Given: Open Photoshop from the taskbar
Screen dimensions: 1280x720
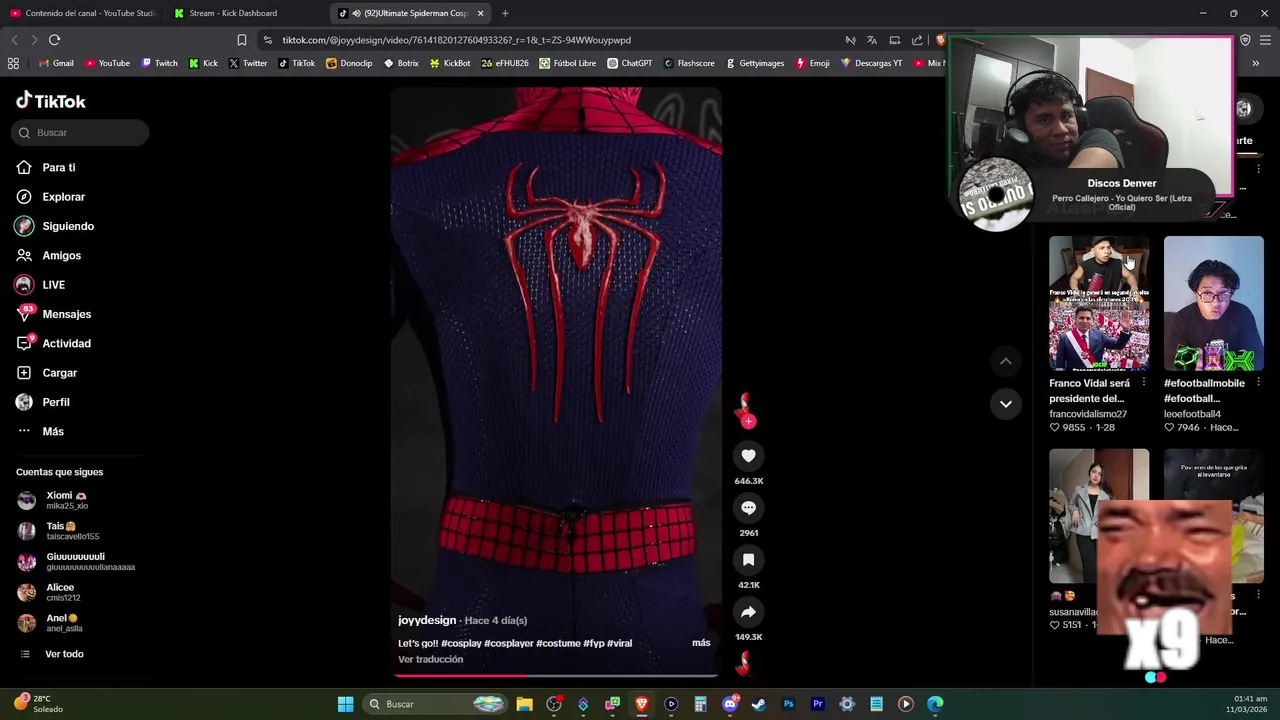Looking at the screenshot, I should coord(788,704).
